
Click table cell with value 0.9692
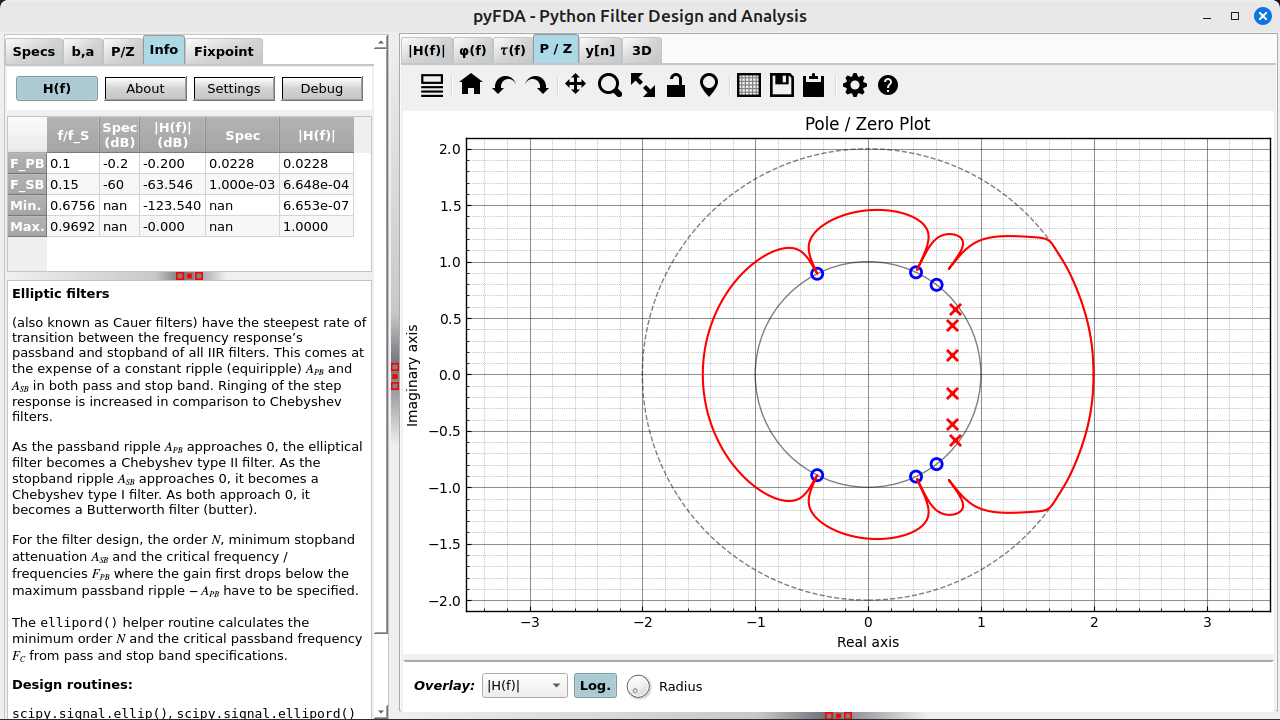[73, 226]
